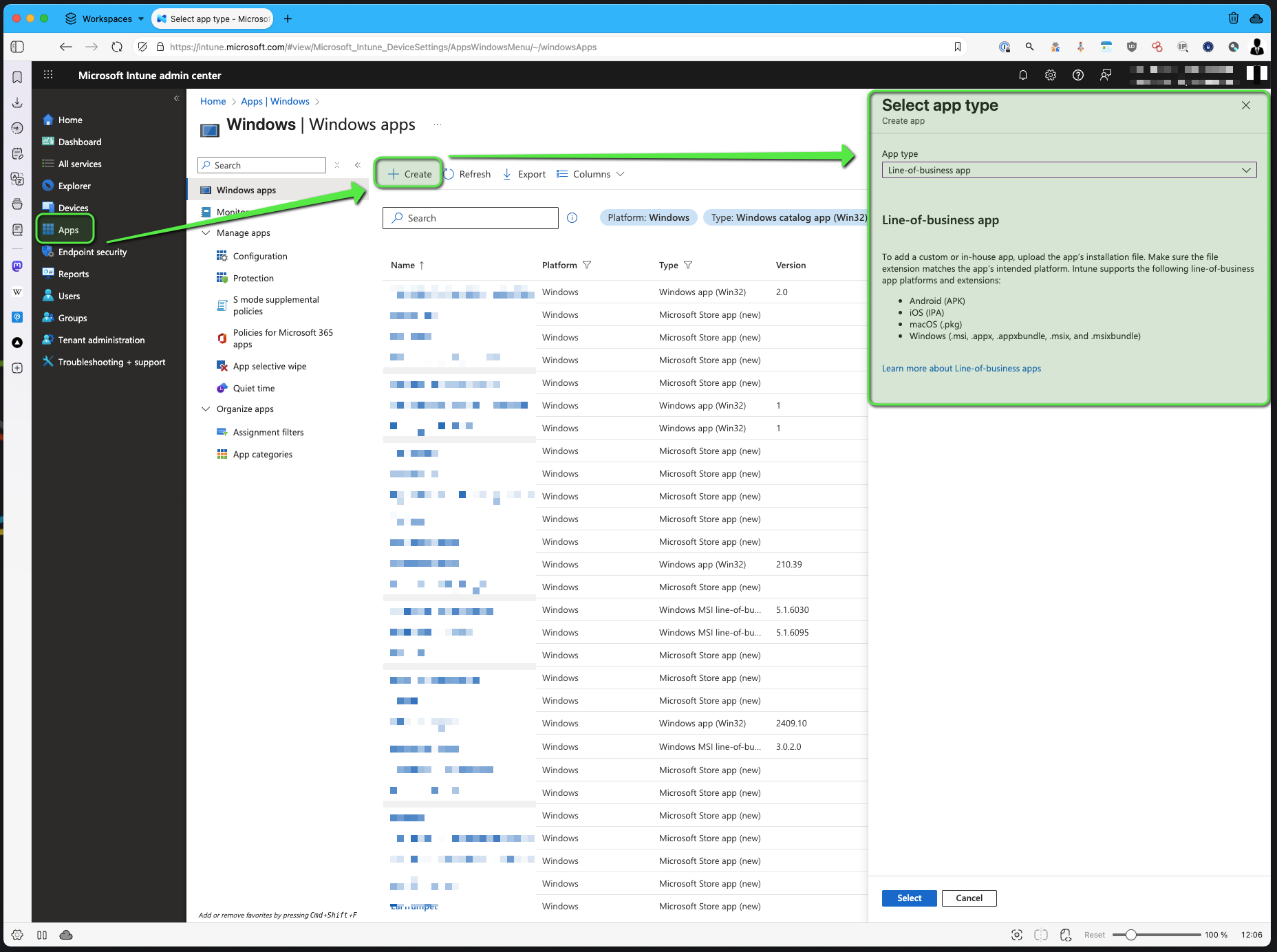Select the Windows apps blade item
Viewport: 1277px width, 952px height.
click(x=246, y=190)
